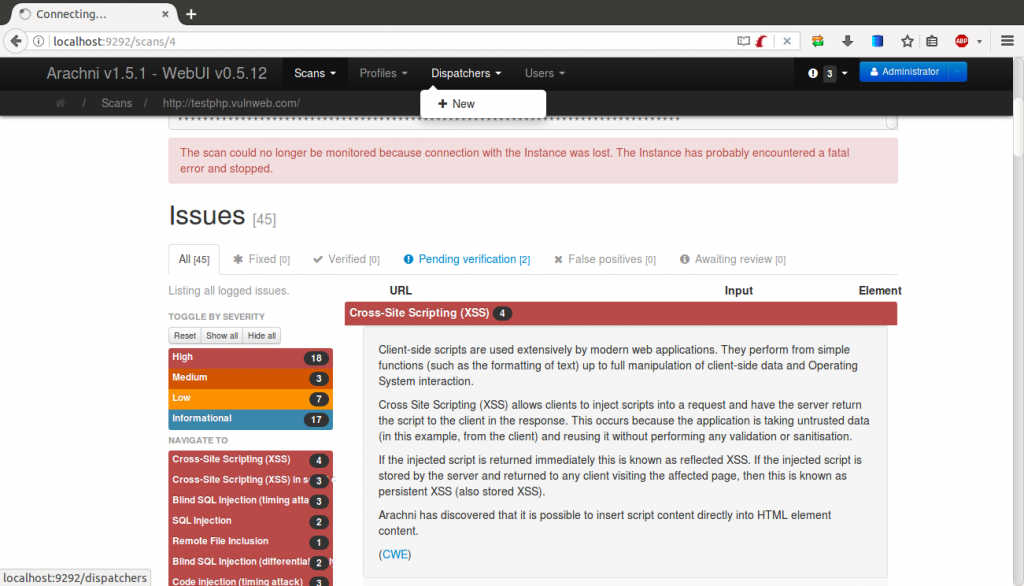Click the clipboard toolbar icon

pos(932,41)
